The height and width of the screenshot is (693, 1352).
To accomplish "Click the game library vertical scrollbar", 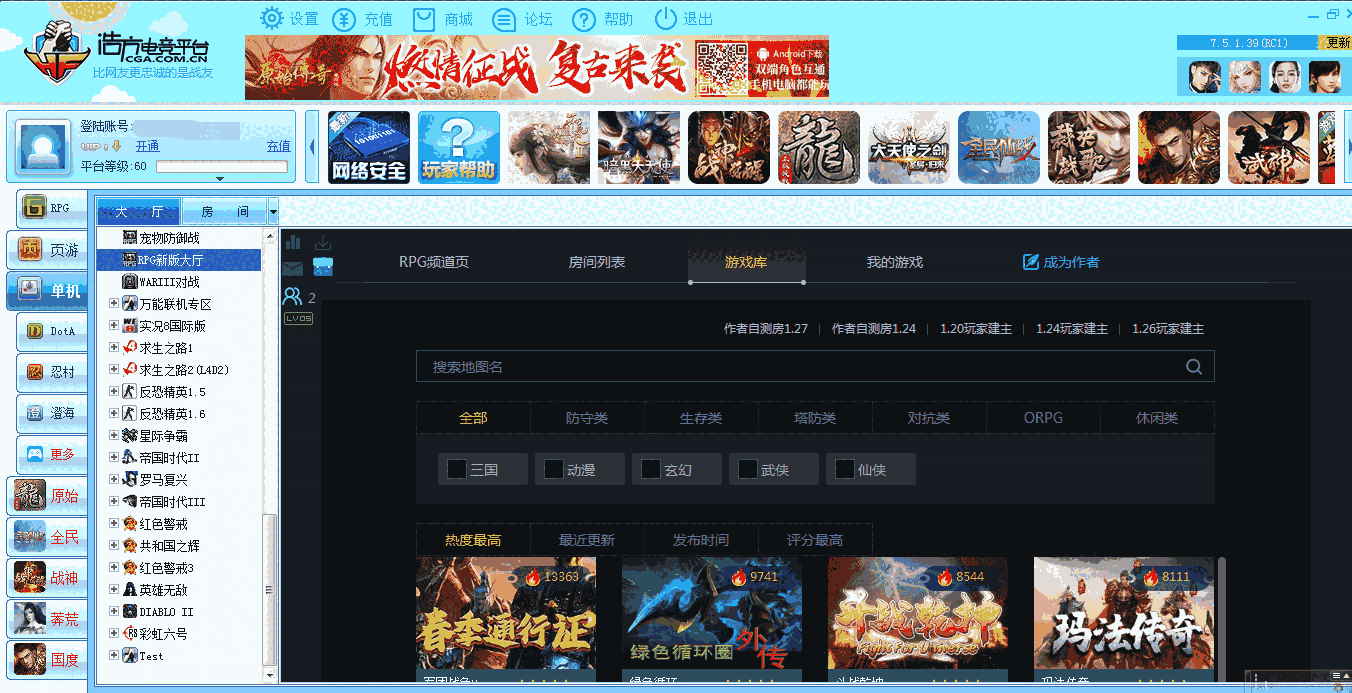I will click(x=1221, y=620).
